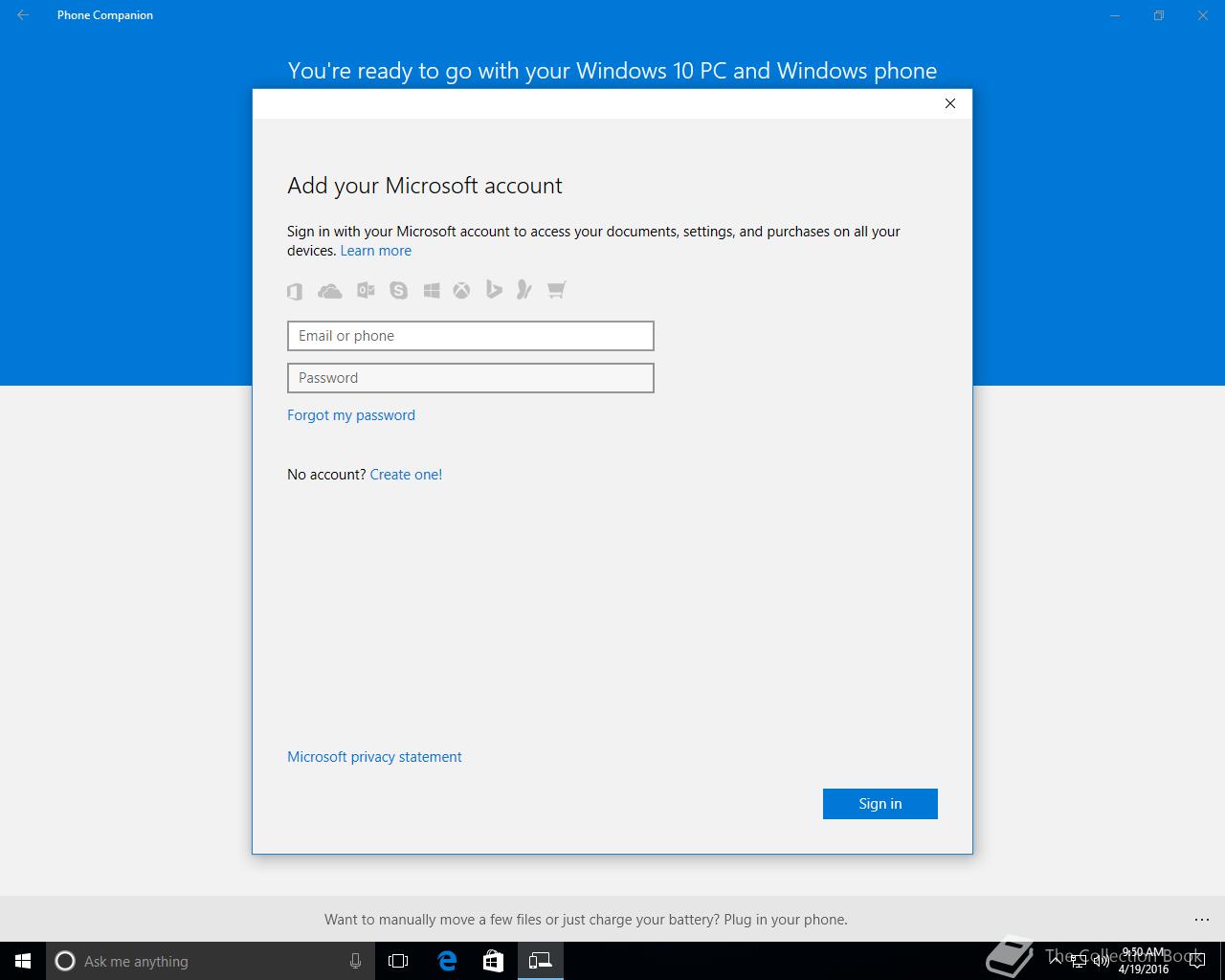Click the Store shopping cart icon

click(556, 289)
